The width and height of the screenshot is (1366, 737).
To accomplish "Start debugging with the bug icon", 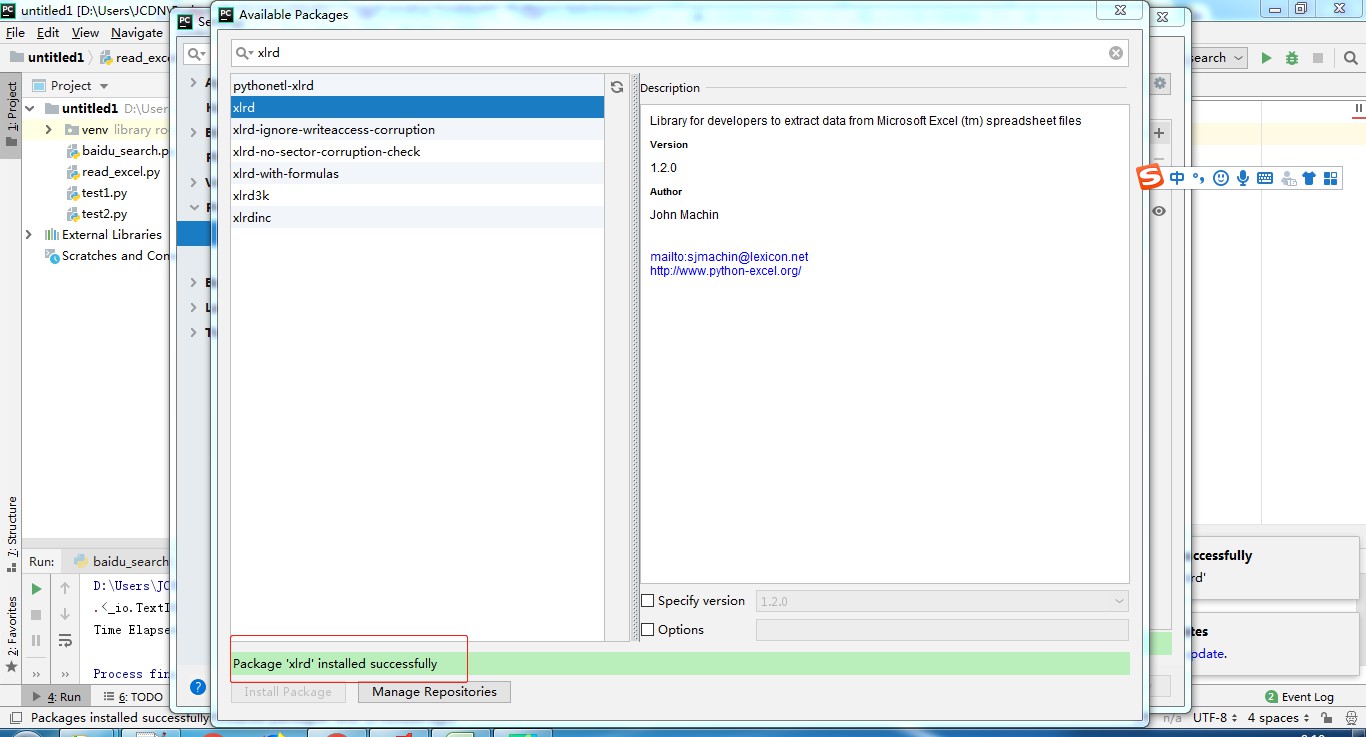I will (x=1292, y=58).
